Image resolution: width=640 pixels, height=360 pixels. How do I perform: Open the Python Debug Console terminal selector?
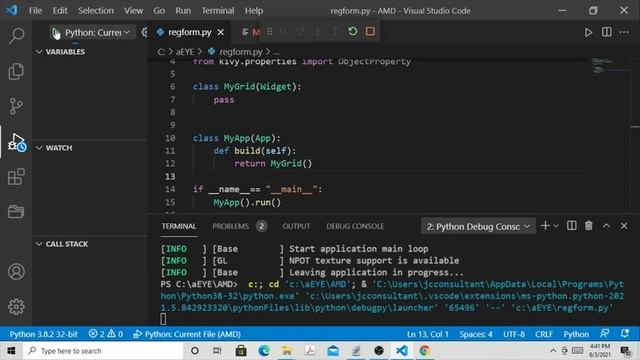pyautogui.click(x=478, y=226)
